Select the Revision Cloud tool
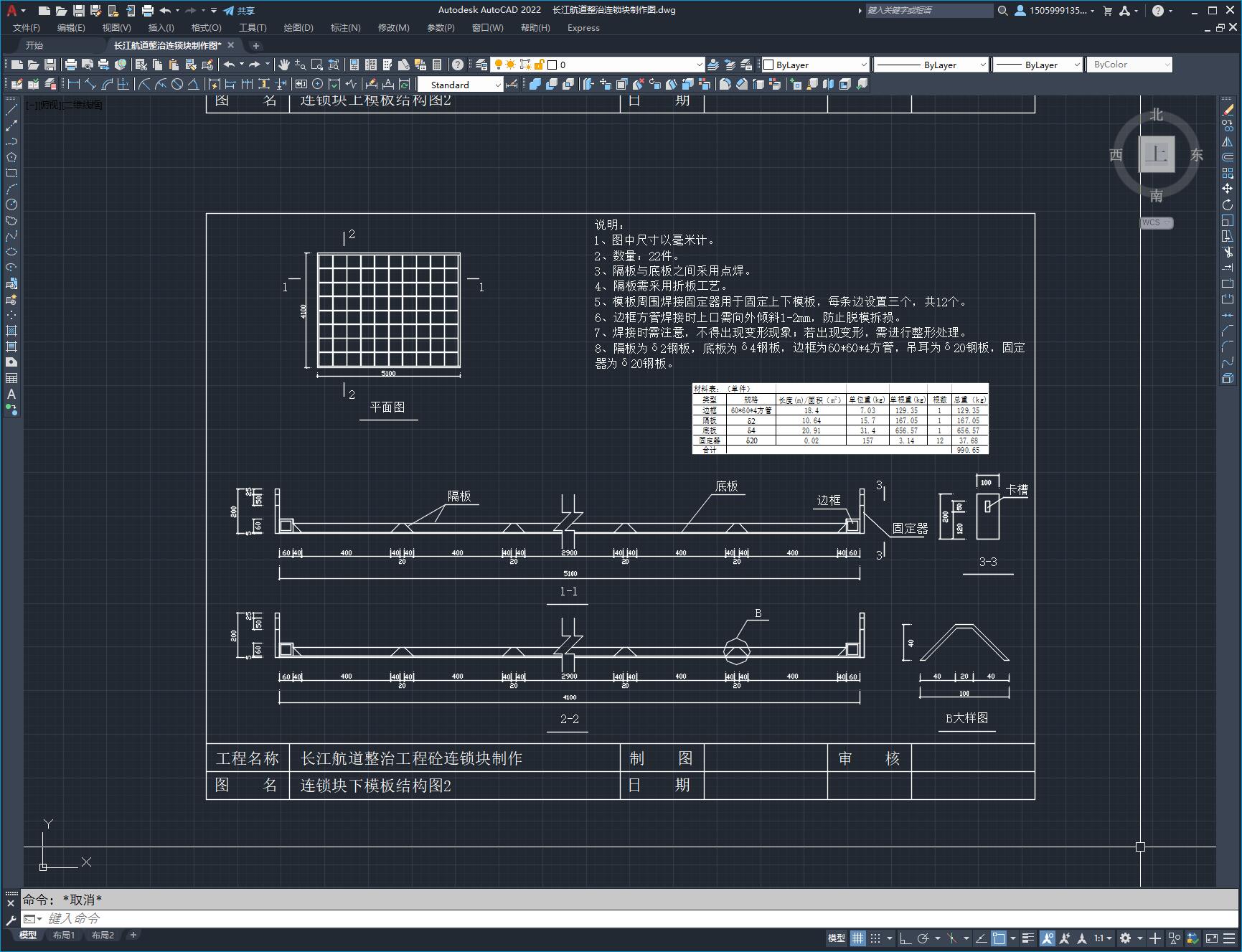Viewport: 1242px width, 952px height. pos(11,220)
